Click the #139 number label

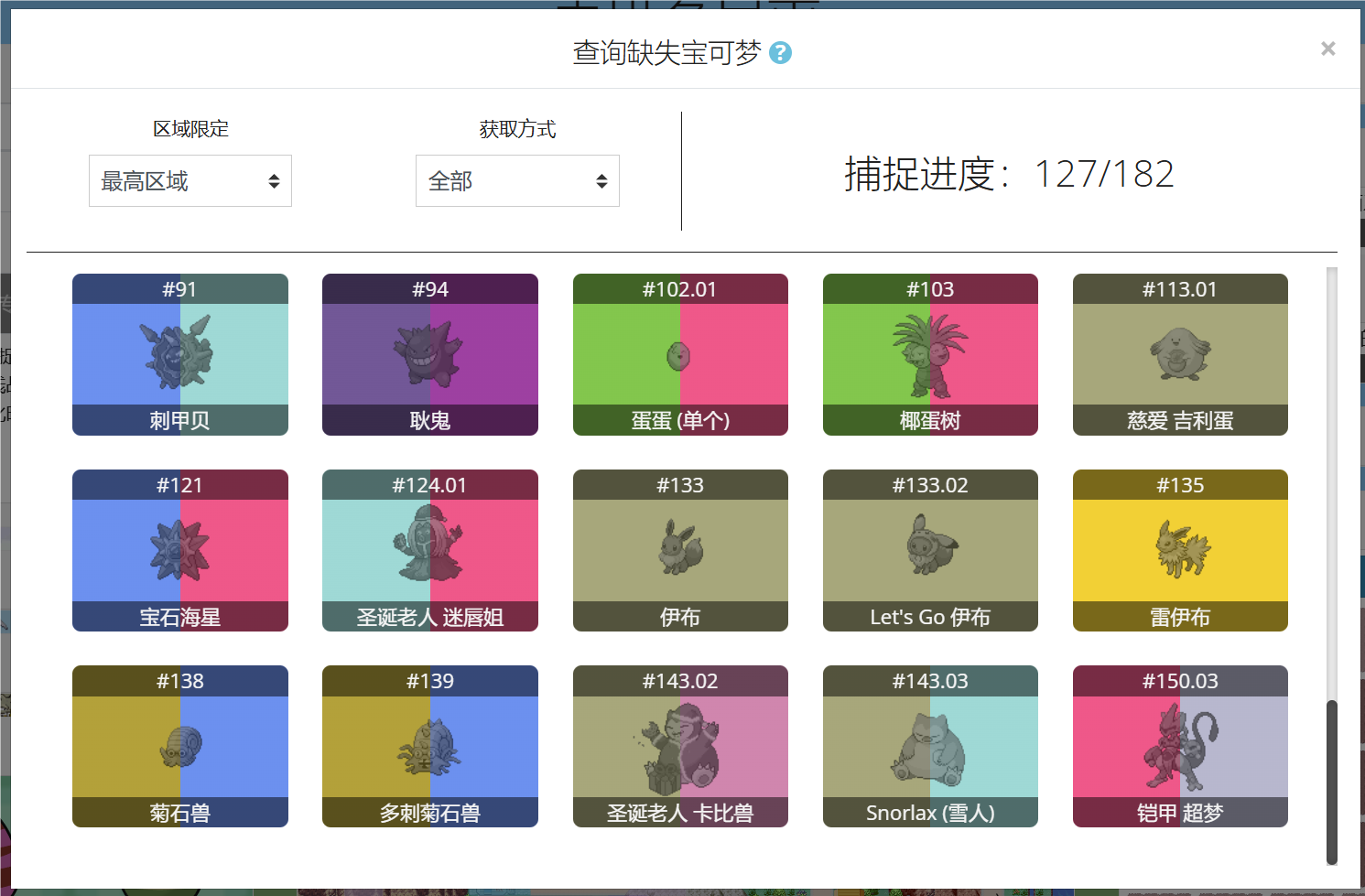click(430, 681)
